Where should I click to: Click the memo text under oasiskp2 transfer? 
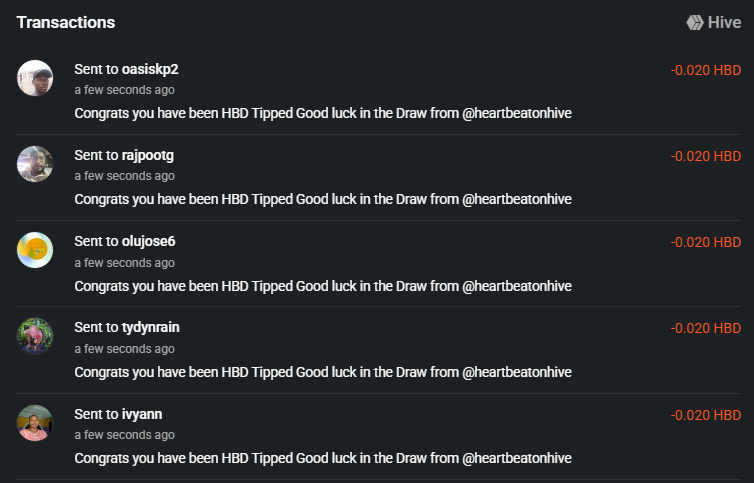tap(323, 113)
